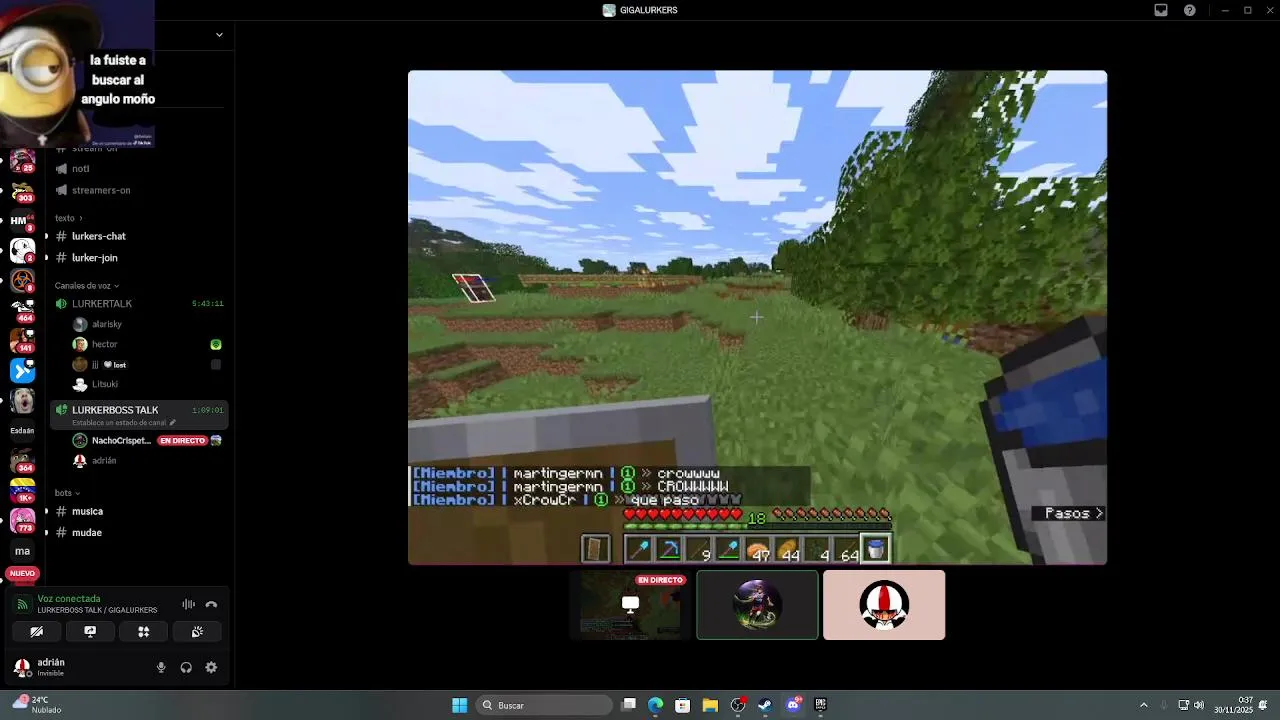Open the Discord inbox icon in title bar
This screenshot has width=1280, height=720.
(1161, 10)
